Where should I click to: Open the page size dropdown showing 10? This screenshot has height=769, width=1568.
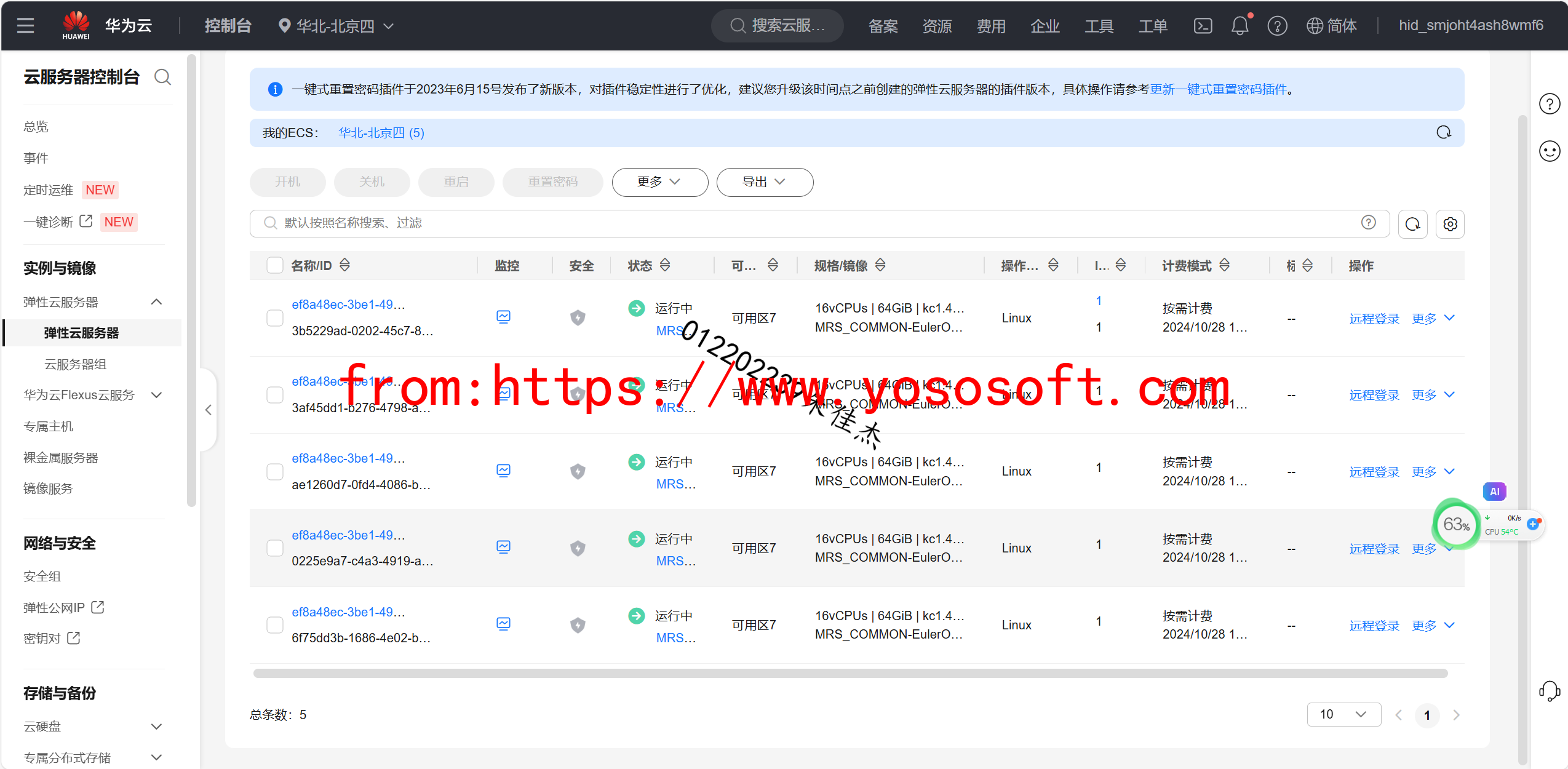(x=1343, y=714)
